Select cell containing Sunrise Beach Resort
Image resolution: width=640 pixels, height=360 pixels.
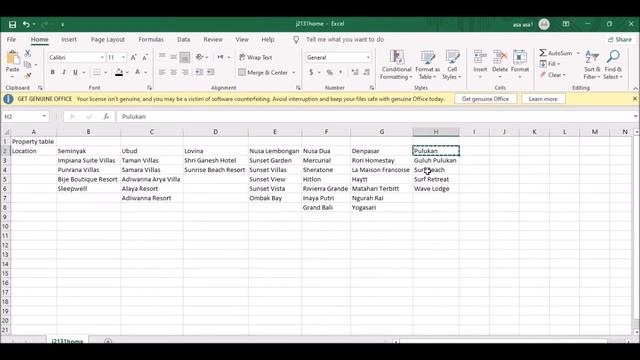(216, 170)
